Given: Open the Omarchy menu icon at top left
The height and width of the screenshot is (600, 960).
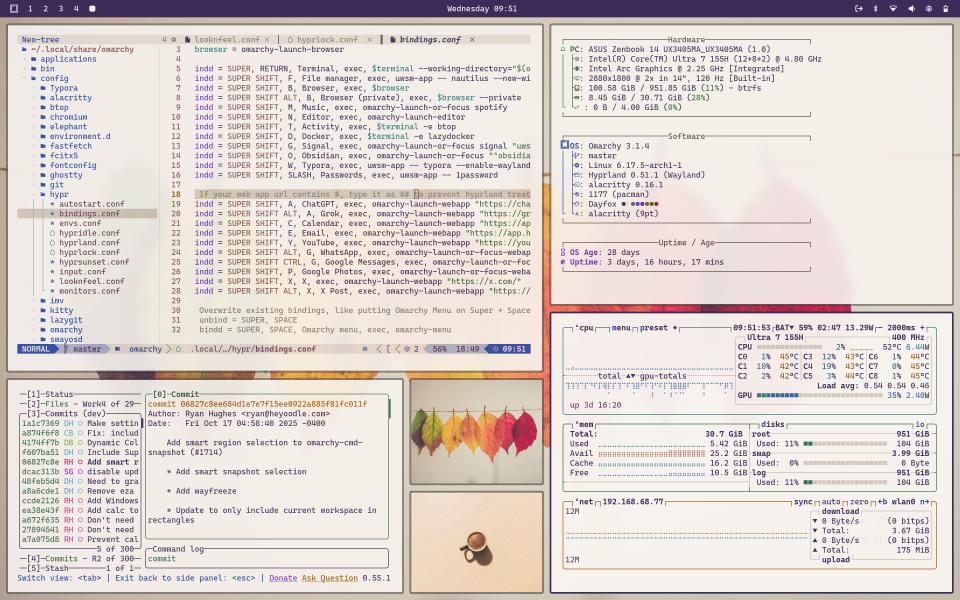Looking at the screenshot, I should (14, 8).
